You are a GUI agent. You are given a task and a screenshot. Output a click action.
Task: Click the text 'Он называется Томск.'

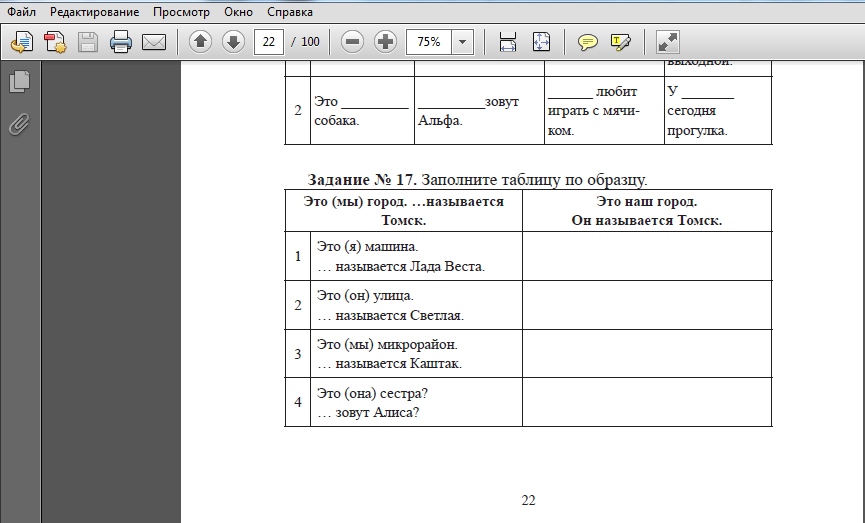pos(647,221)
